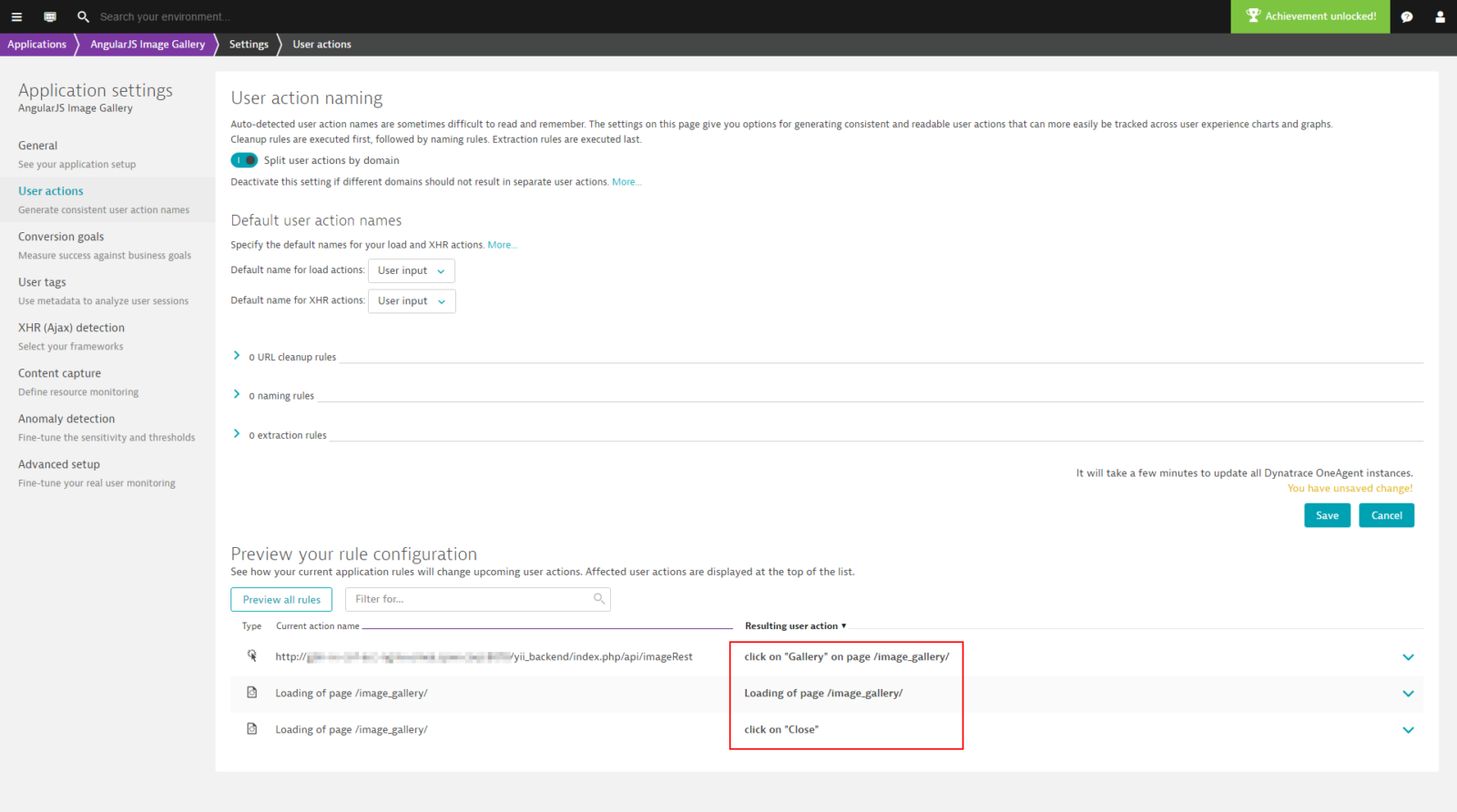Focus the Filter for... input field

coord(477,599)
